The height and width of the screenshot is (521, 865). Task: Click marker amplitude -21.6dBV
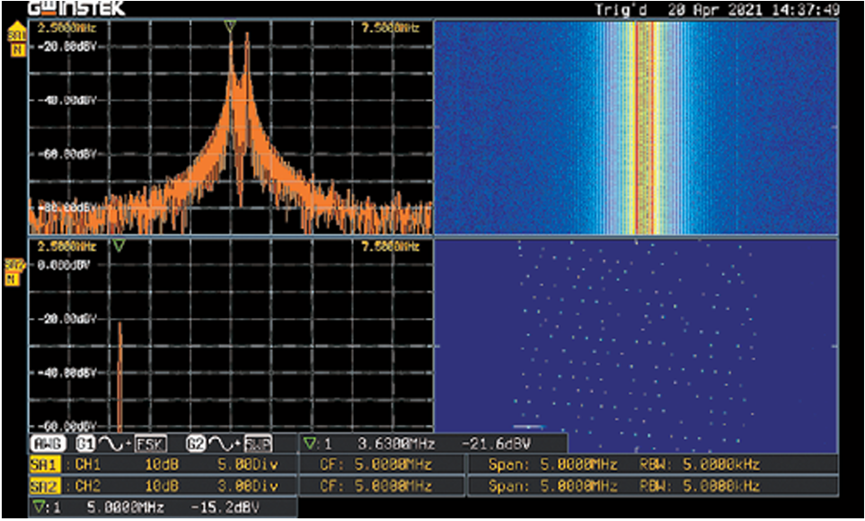pyautogui.click(x=495, y=444)
